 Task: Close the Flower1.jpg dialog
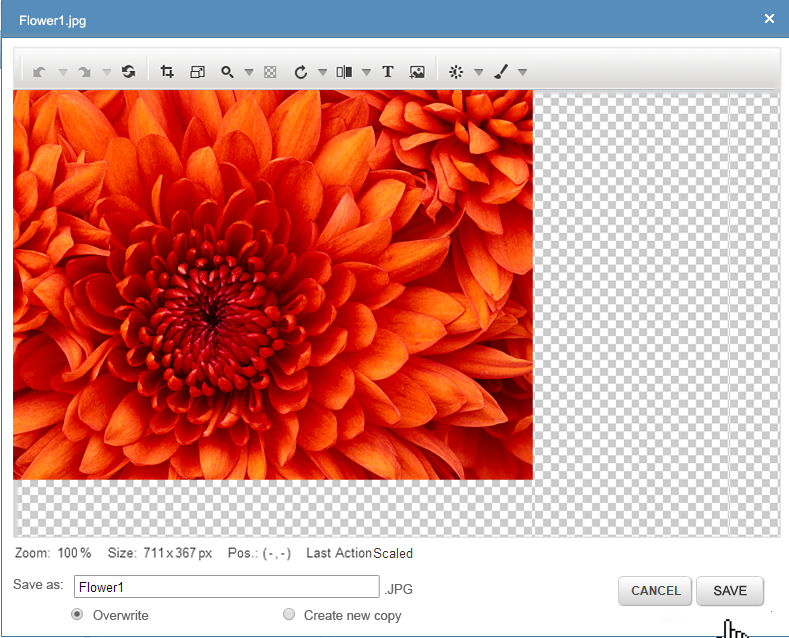tap(769, 19)
